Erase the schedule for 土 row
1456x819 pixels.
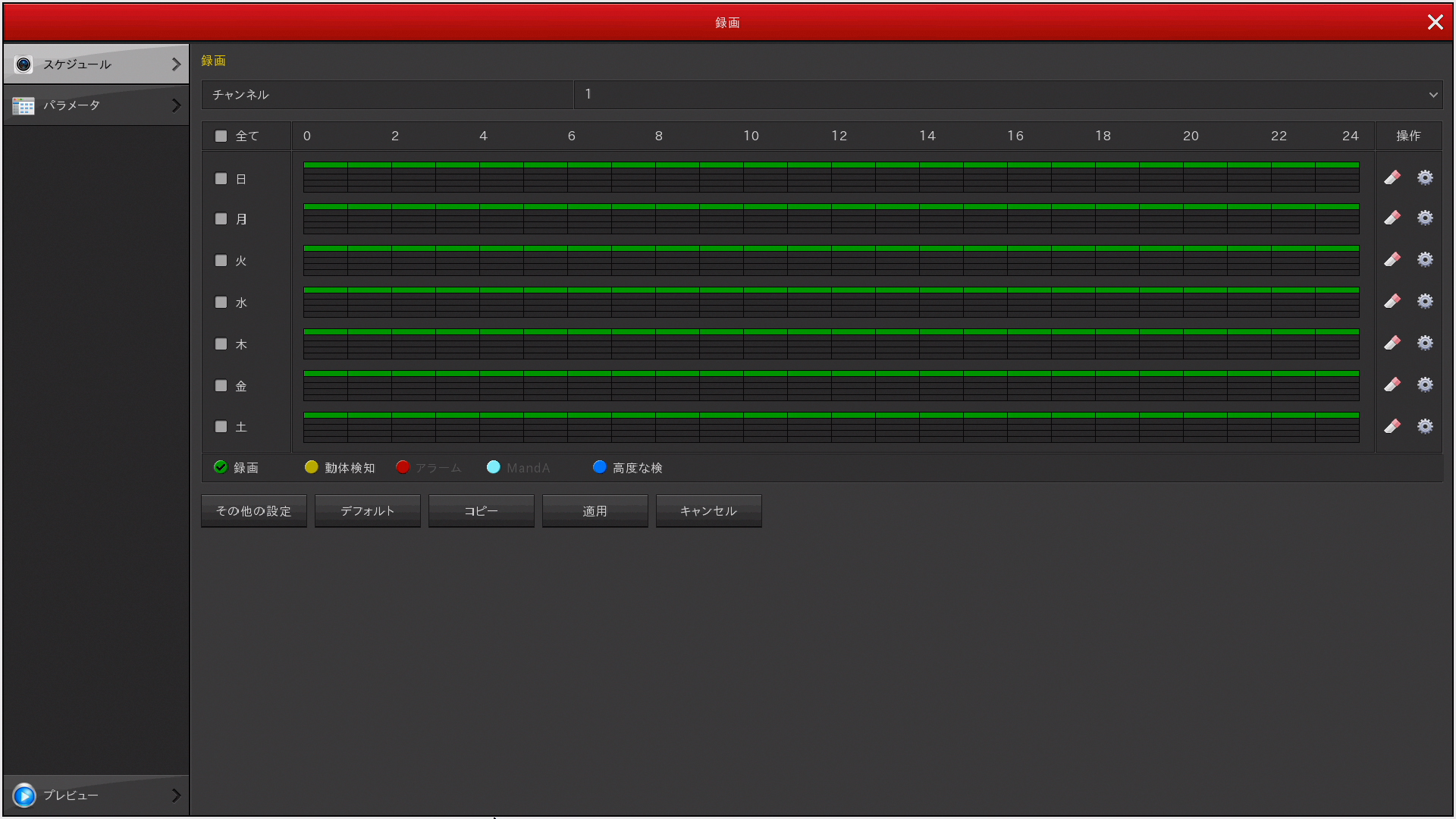1392,426
